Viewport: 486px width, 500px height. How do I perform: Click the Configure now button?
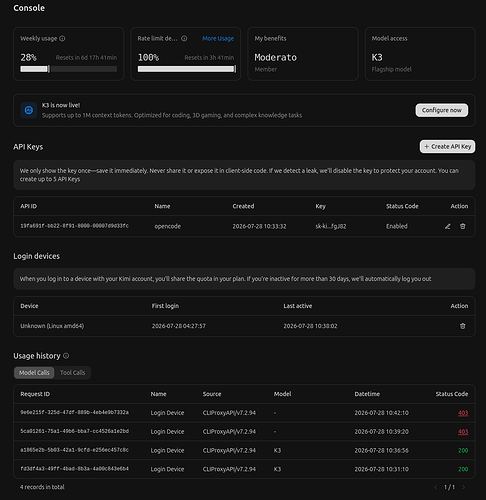442,110
